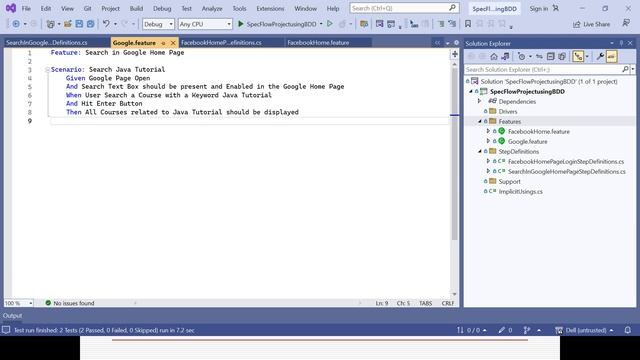Open tab overflow dropdown arrow in editor

447,43
